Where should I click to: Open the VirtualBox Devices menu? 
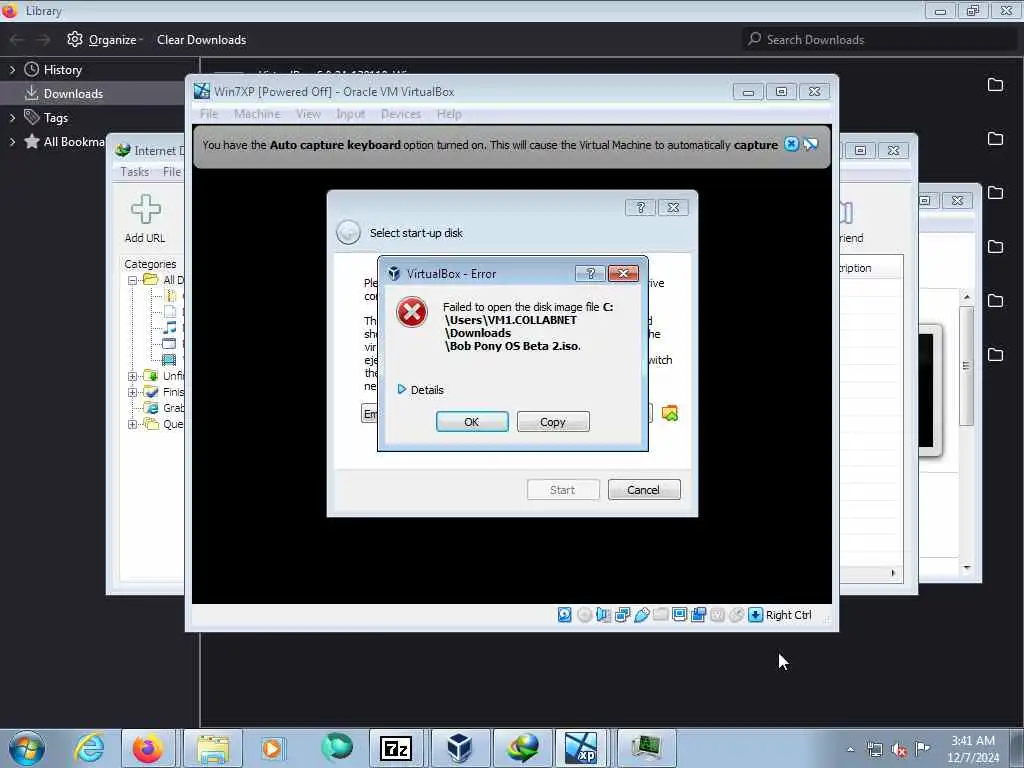point(401,114)
